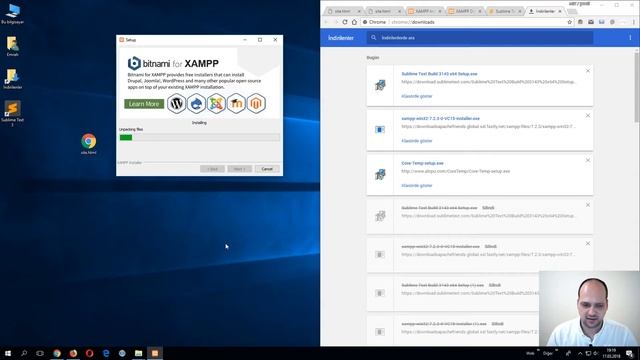Remove the Core-Temp-setup.exe download entry
Image resolution: width=640 pixels, height=360 pixels.
click(x=588, y=160)
